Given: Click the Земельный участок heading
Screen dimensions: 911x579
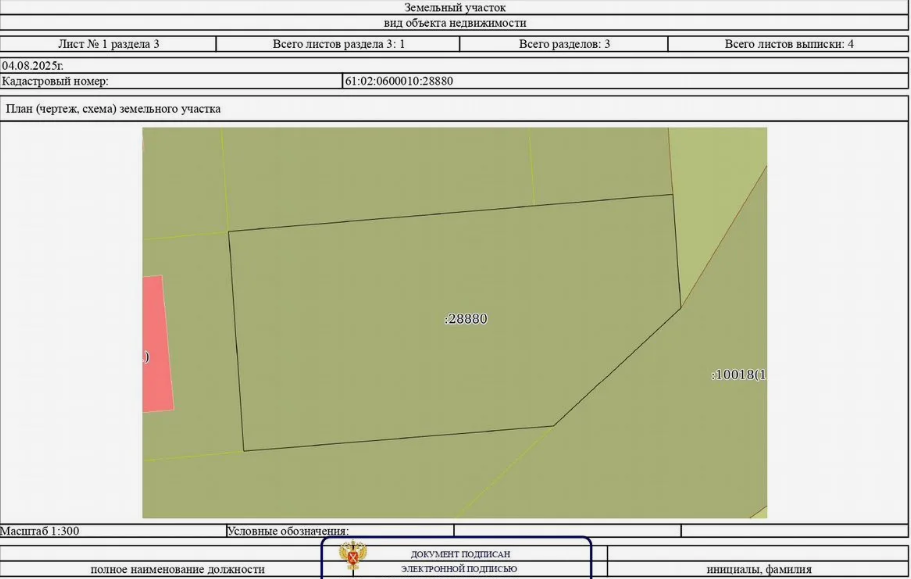Looking at the screenshot, I should (455, 8).
